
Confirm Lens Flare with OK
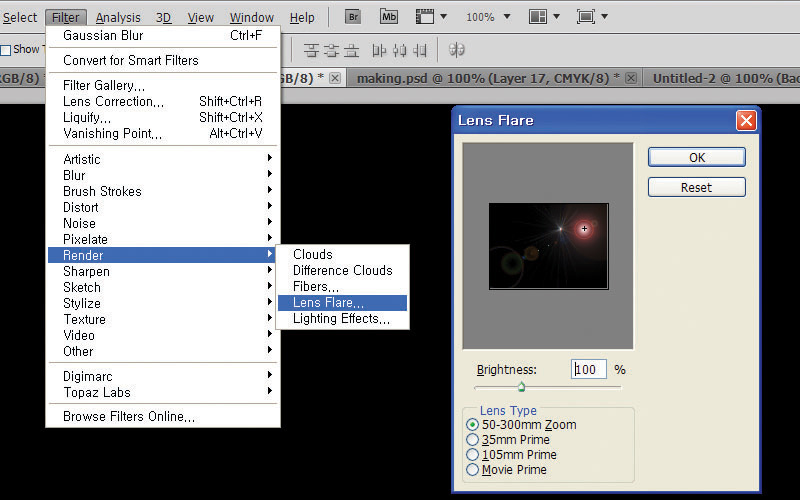pyautogui.click(x=697, y=158)
